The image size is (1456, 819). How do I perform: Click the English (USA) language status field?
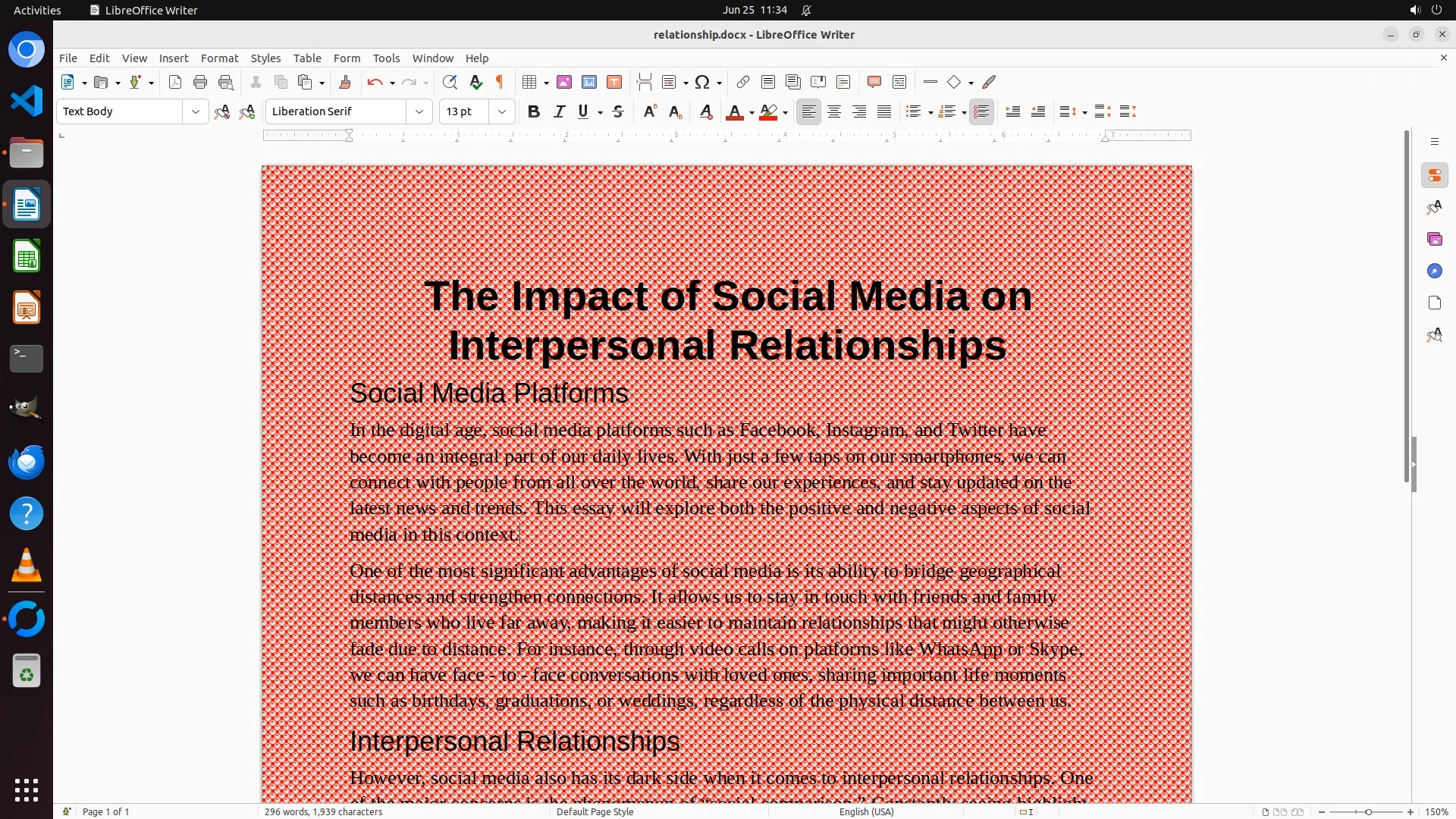[x=866, y=811]
